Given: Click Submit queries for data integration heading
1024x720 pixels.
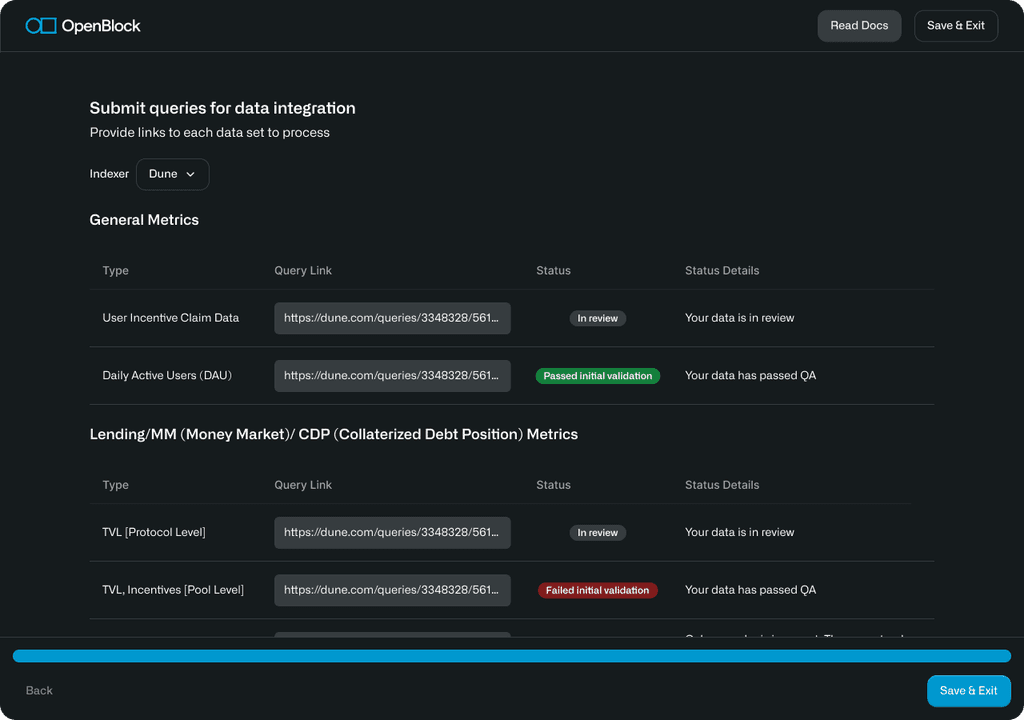Looking at the screenshot, I should point(223,108).
